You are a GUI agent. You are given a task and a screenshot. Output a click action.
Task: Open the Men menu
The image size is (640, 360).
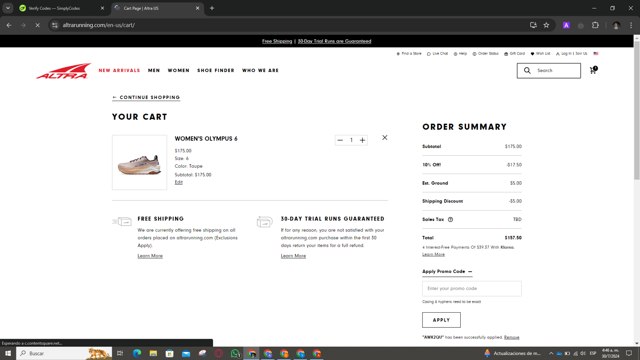[154, 70]
